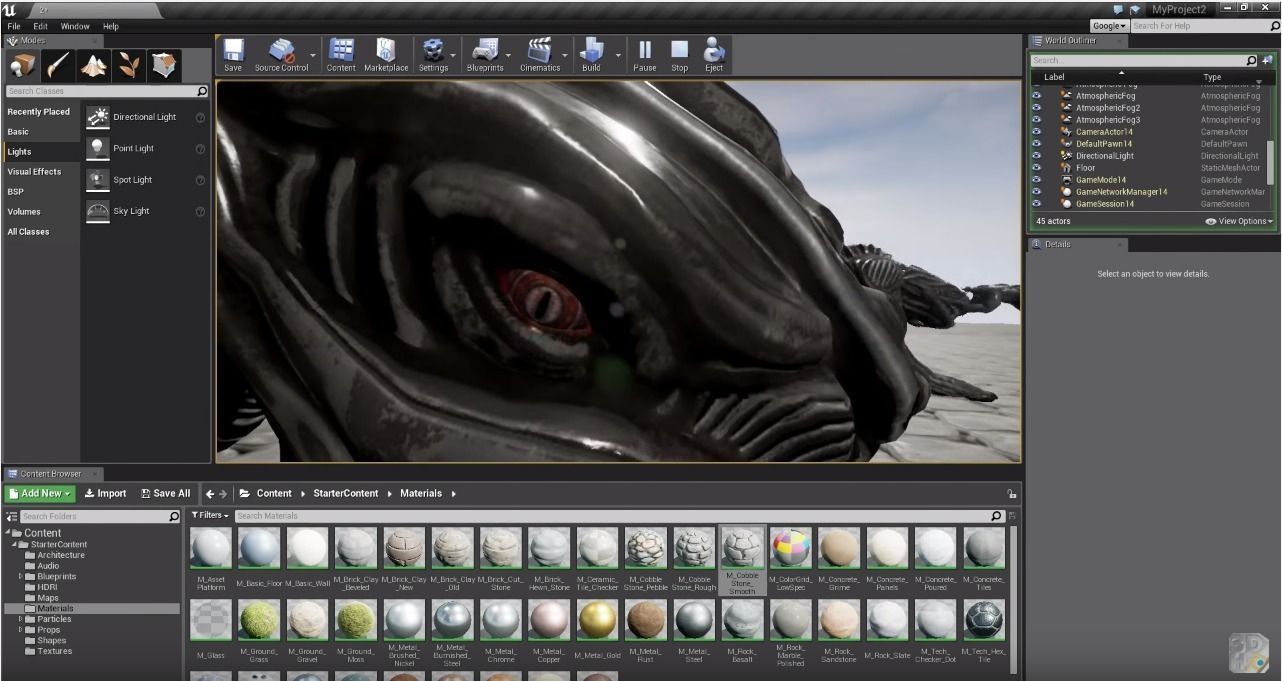Pause the simulation
Viewport: 1282px width, 681px height.
[x=645, y=55]
